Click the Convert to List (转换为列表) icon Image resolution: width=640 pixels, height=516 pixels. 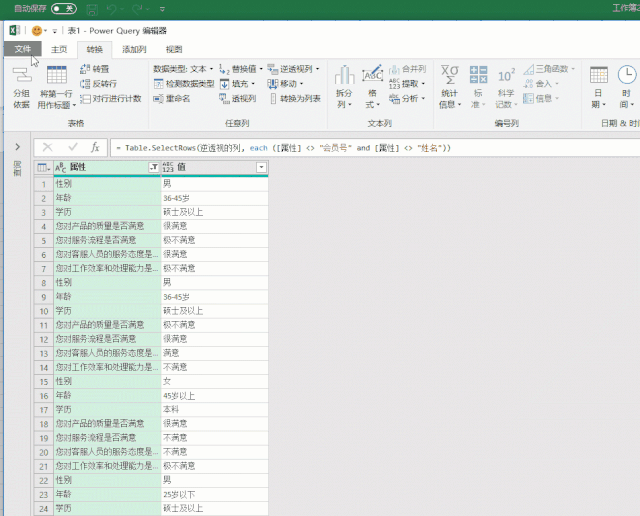pyautogui.click(x=273, y=99)
